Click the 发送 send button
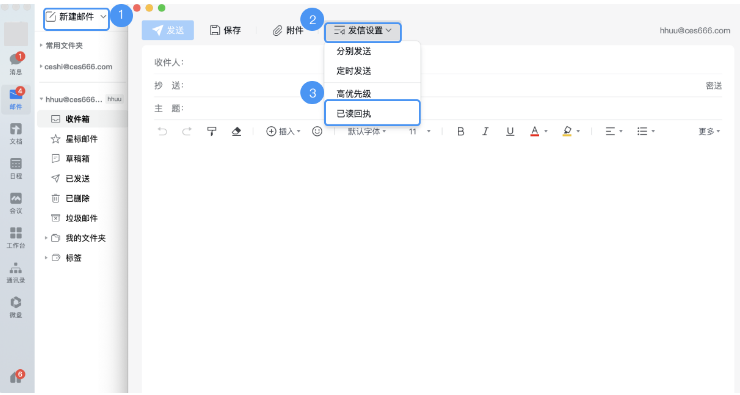Viewport: 740px width, 395px height. [x=168, y=30]
